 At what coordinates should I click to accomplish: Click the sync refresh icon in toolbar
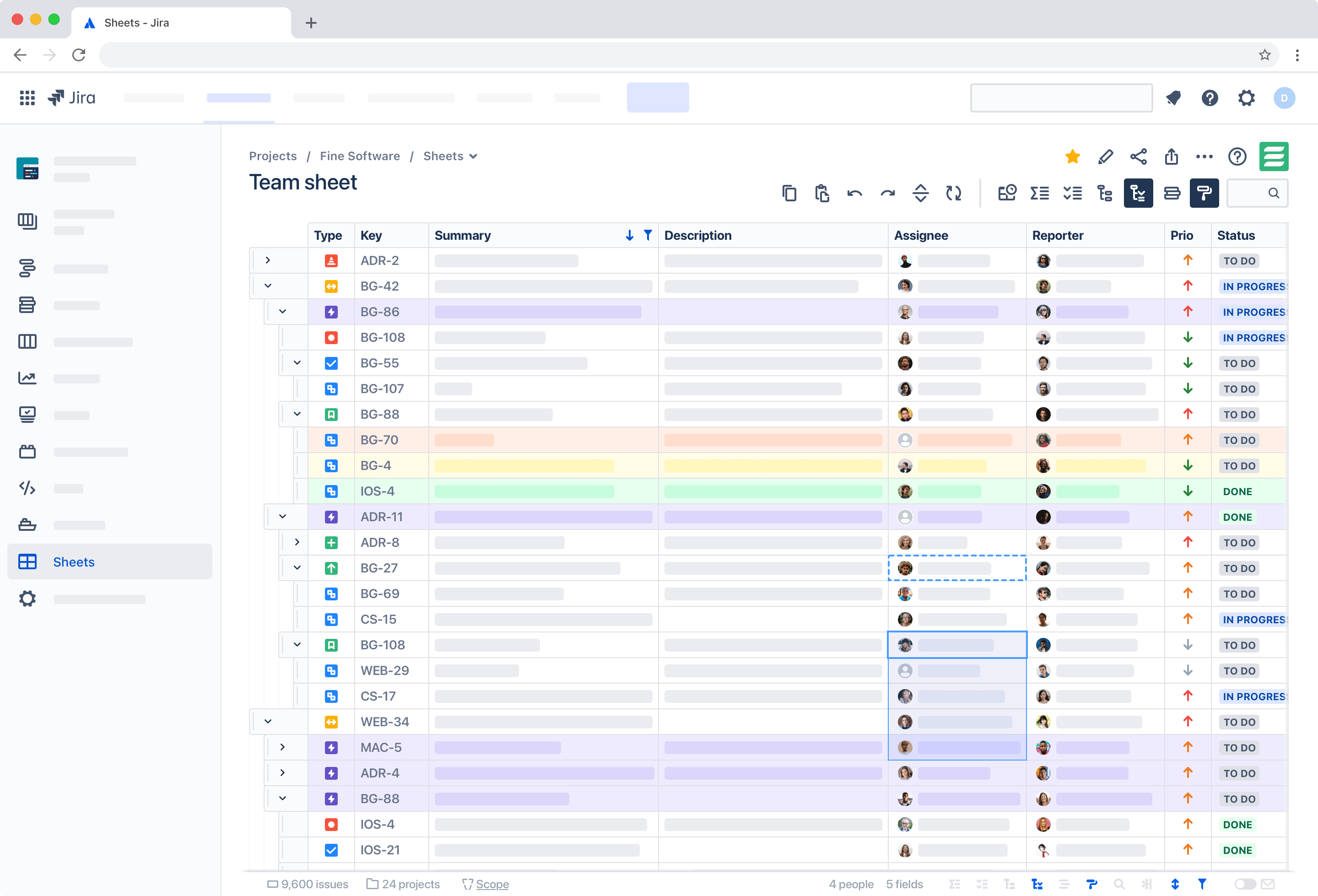pos(953,194)
